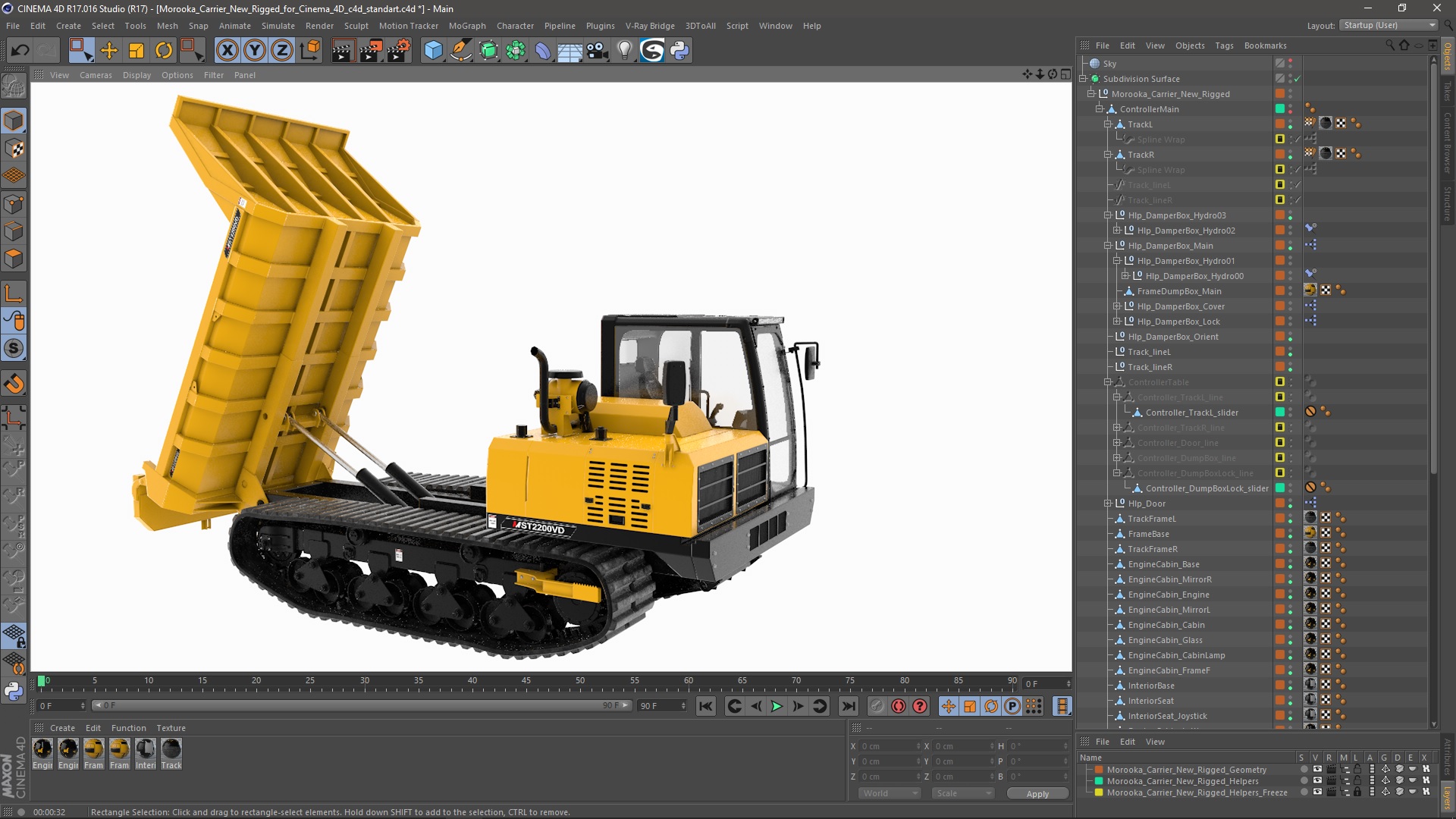Viewport: 1456px width, 819px height.
Task: Add MoGraph array generator icon
Action: tap(516, 51)
